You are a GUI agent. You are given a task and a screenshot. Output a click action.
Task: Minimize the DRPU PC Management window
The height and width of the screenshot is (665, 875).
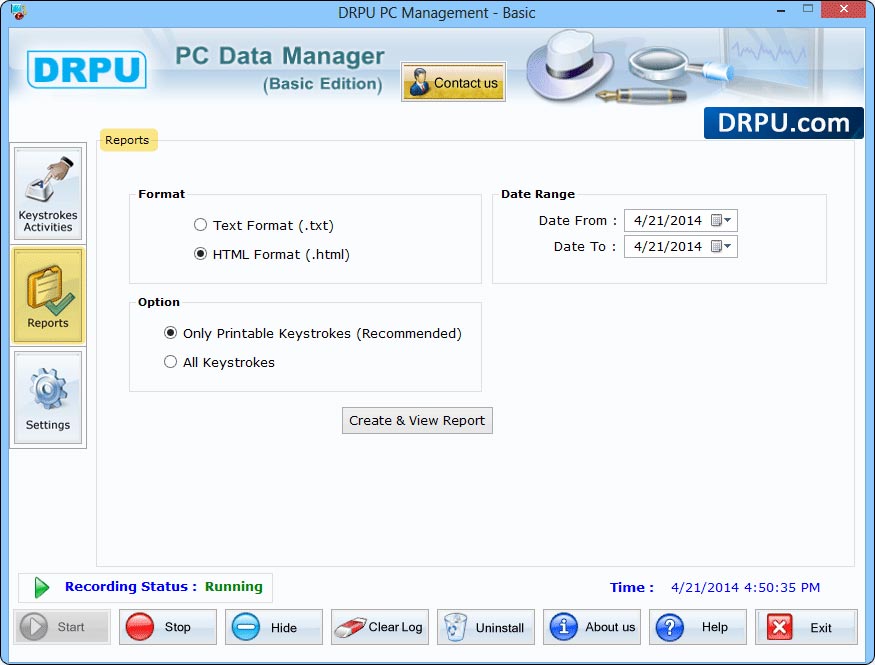781,10
